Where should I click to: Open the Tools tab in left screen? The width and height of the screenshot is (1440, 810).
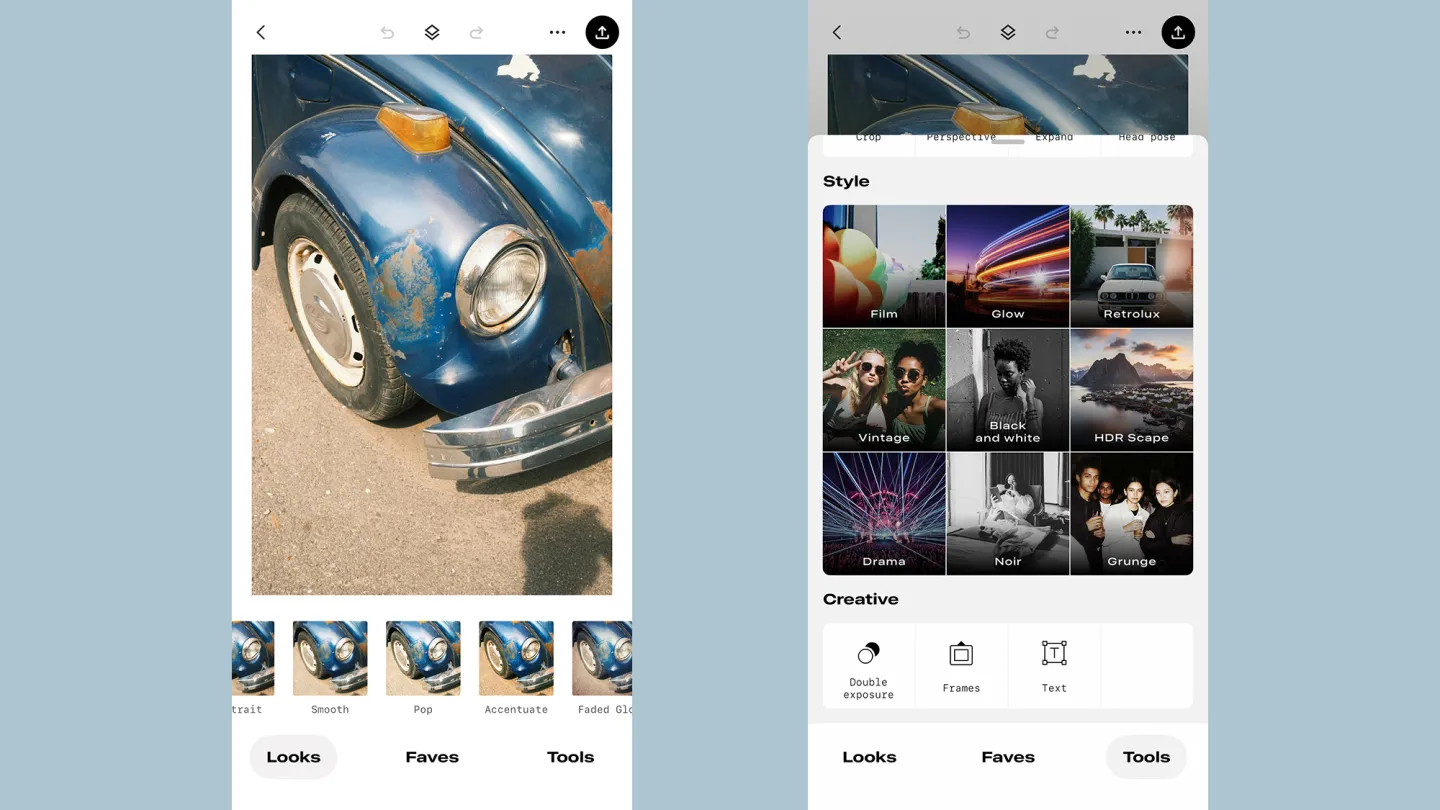click(570, 757)
